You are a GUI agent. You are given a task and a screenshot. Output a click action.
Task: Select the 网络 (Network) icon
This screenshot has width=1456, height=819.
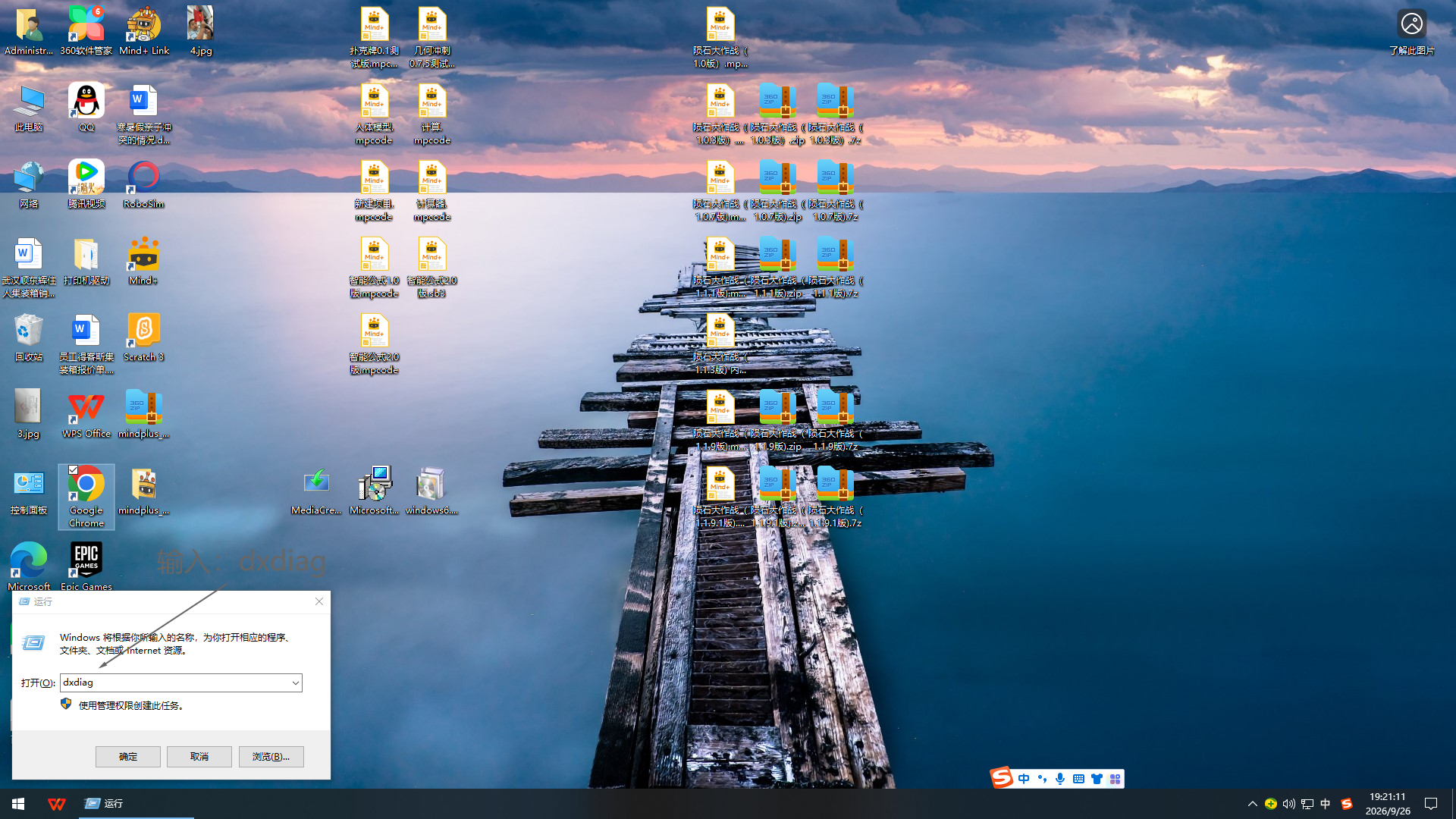(x=29, y=184)
